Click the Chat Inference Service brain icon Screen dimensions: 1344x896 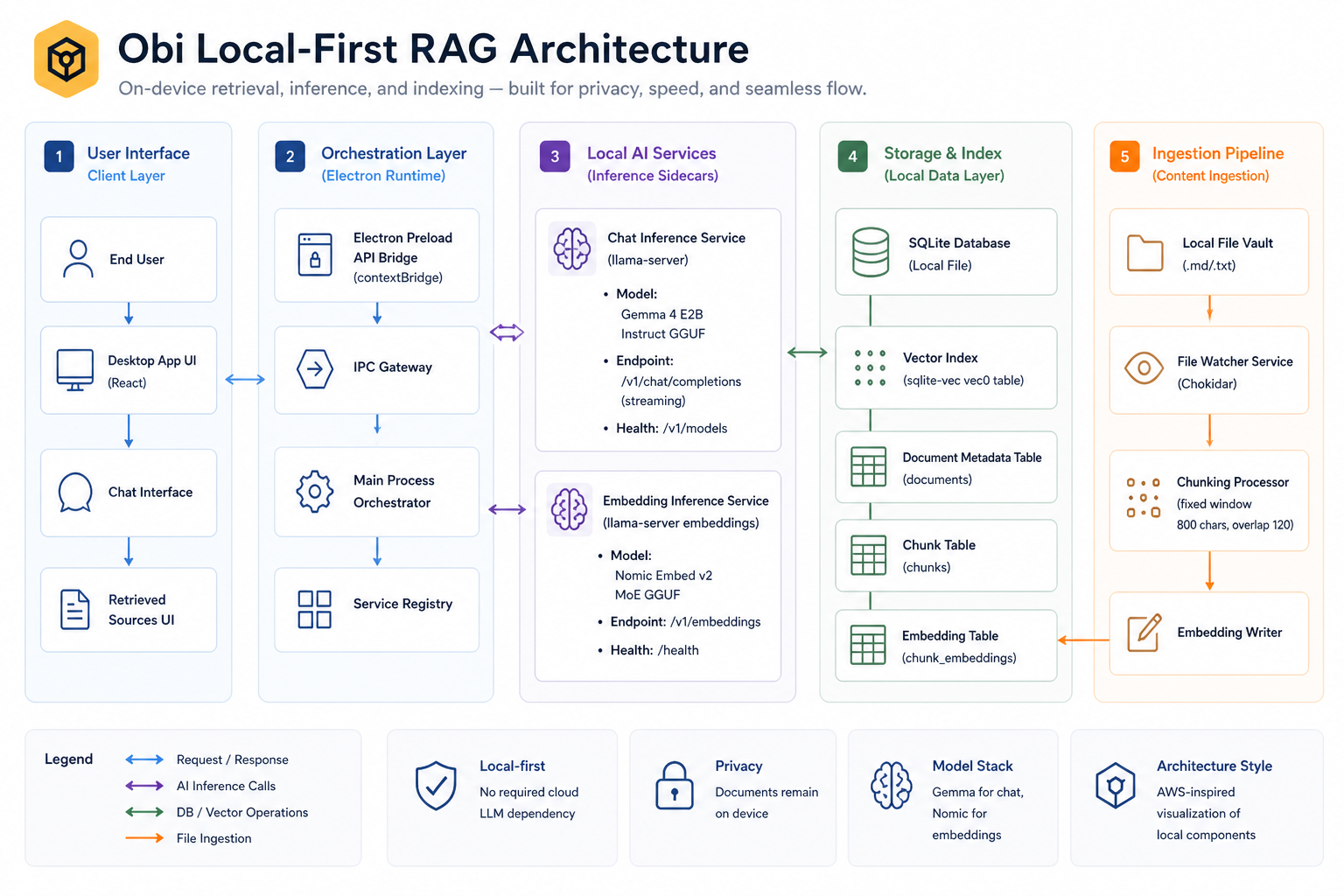click(572, 248)
